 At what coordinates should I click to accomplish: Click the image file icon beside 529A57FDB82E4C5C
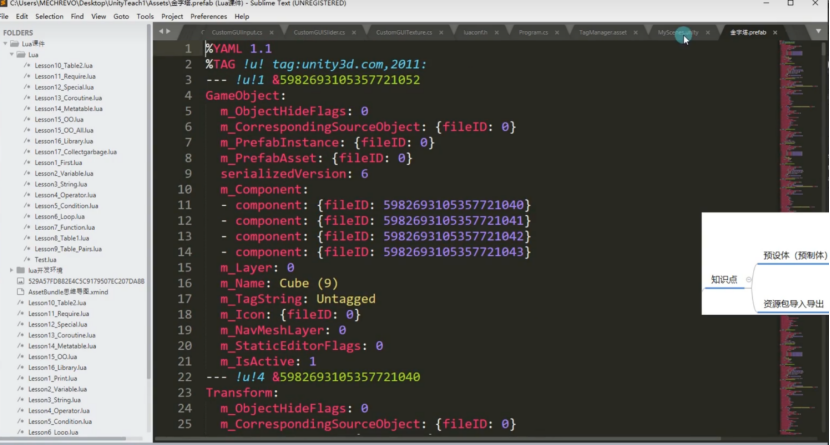point(21,281)
